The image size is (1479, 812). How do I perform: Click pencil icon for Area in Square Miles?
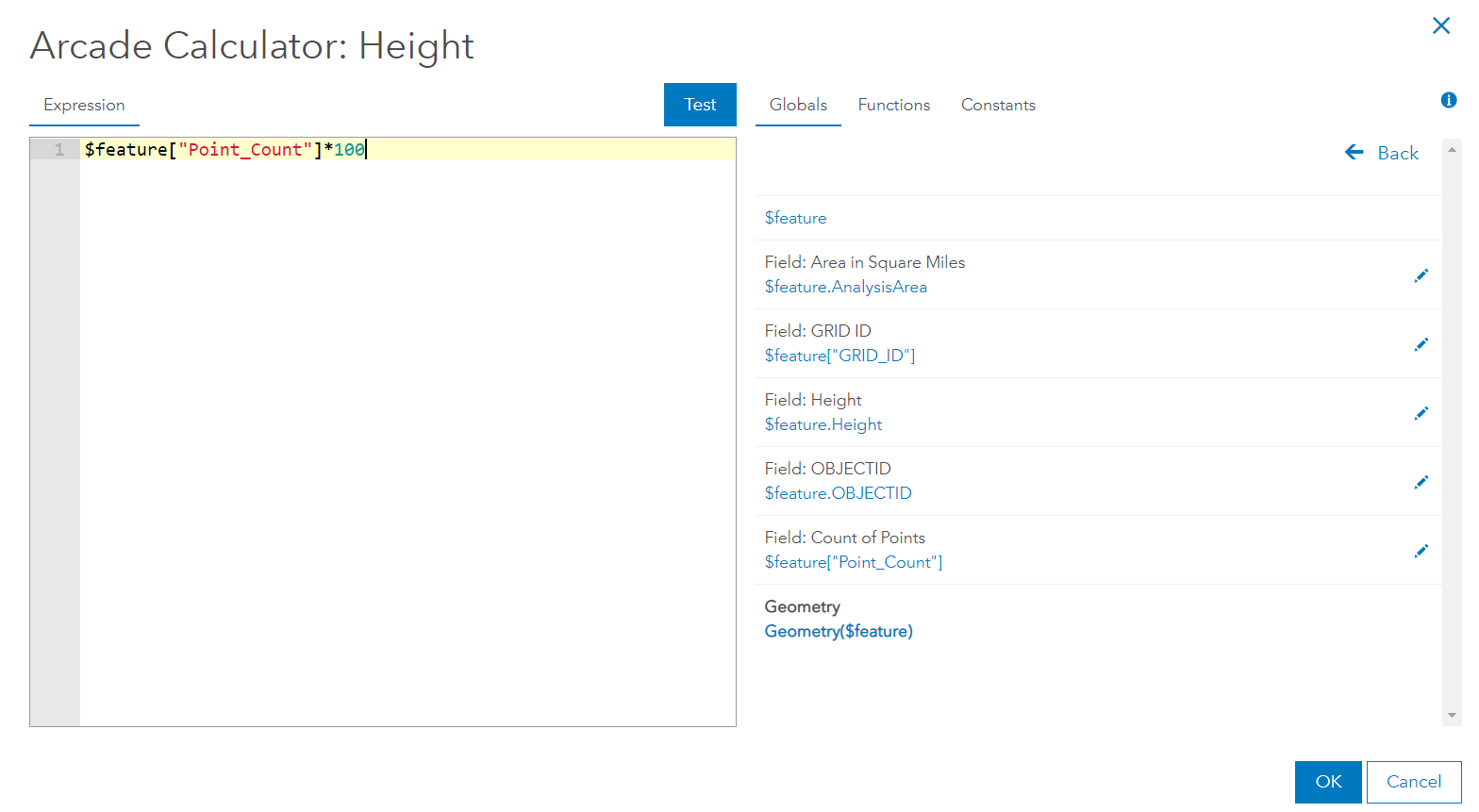point(1421,275)
